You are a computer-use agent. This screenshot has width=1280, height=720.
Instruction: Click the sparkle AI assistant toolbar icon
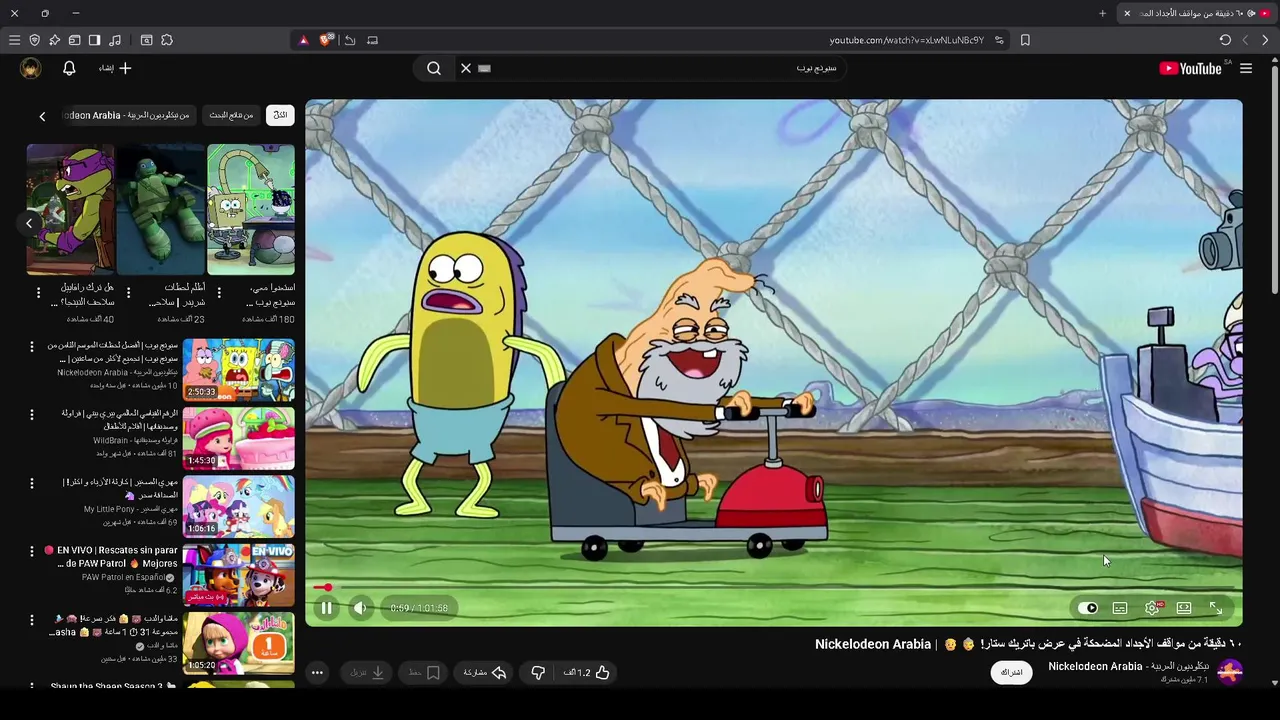tap(54, 40)
